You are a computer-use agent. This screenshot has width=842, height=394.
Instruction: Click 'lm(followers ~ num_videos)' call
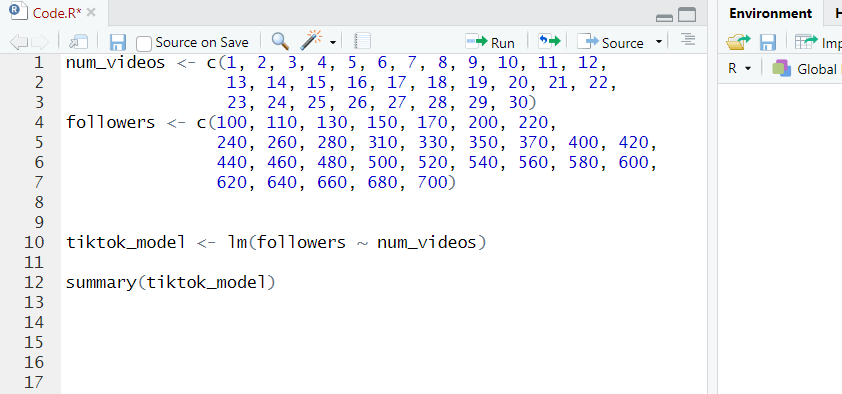pos(357,243)
